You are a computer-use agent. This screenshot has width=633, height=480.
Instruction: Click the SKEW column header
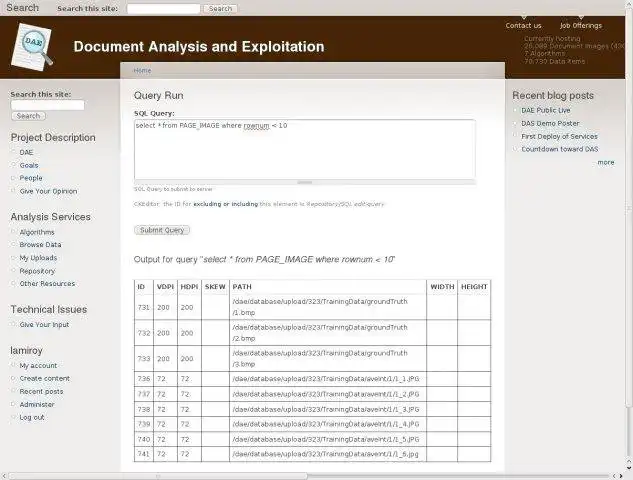(215, 287)
